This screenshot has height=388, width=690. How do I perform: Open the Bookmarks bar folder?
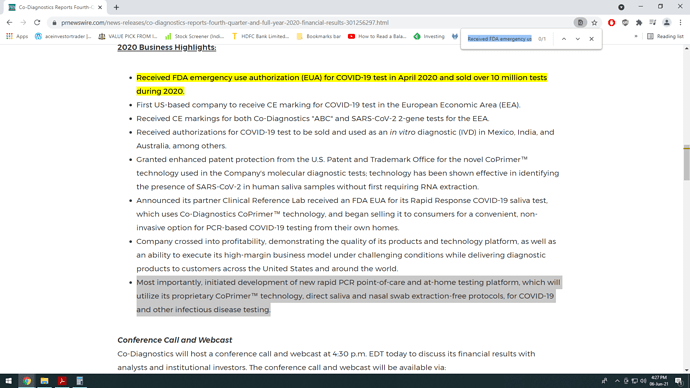[319, 37]
